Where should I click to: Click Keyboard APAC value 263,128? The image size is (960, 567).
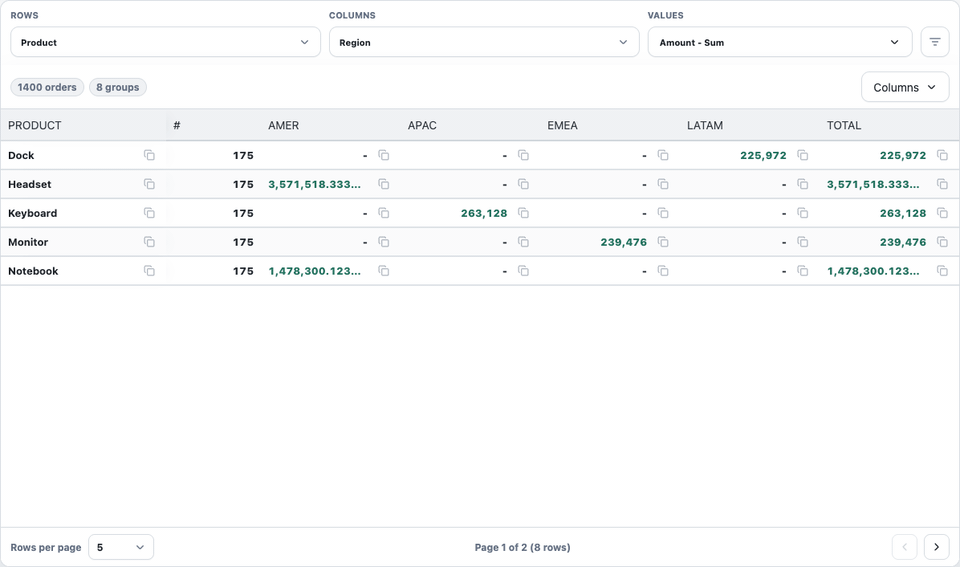tap(484, 212)
